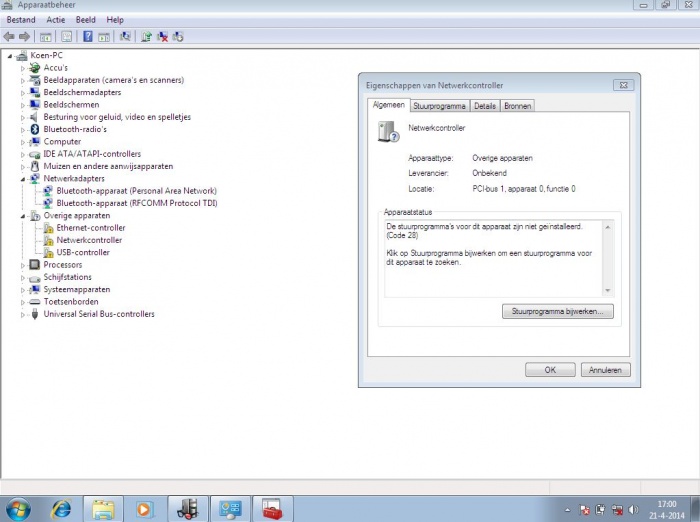Image resolution: width=700 pixels, height=522 pixels.
Task: Click the blue Help question mark icon
Action: [88, 37]
